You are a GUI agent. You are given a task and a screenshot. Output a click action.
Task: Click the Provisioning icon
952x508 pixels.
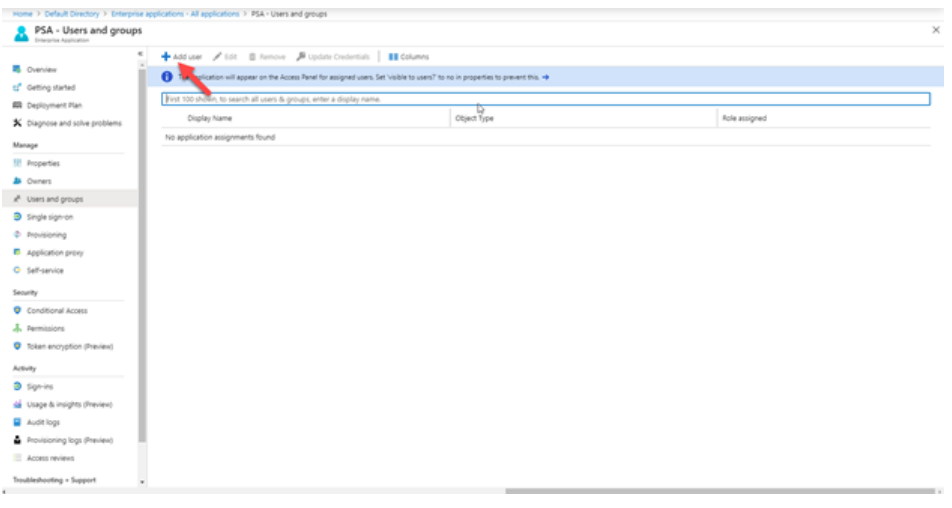[17, 234]
